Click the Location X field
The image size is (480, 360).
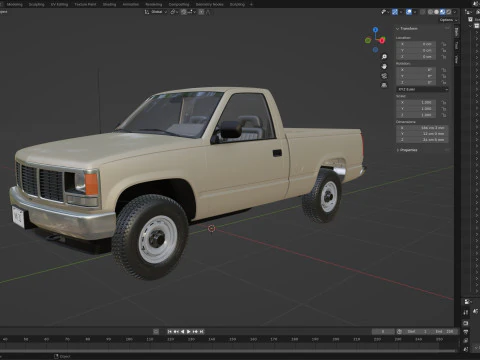pyautogui.click(x=416, y=44)
